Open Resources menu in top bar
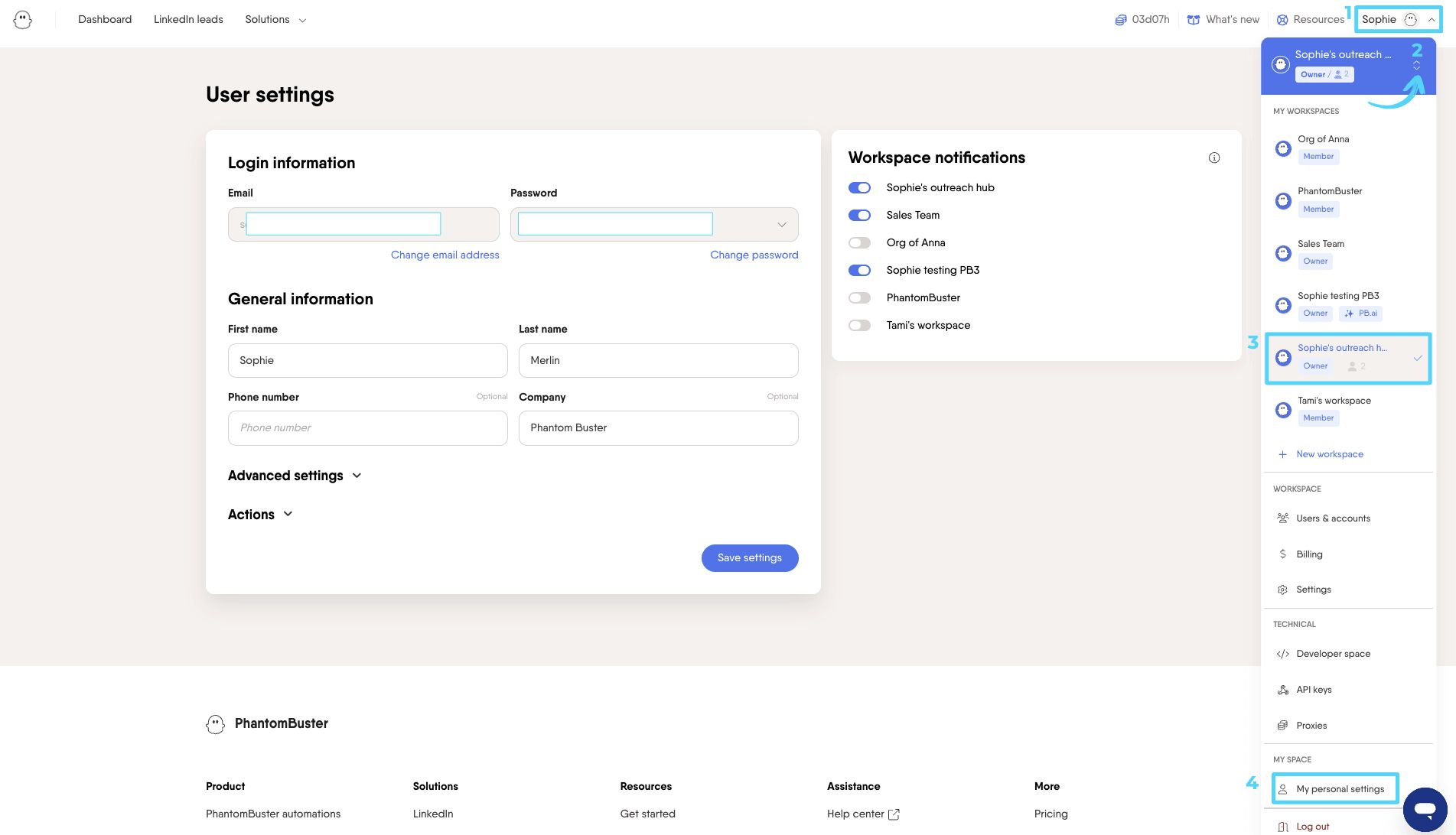Viewport: 1456px width, 835px height. coord(1311,20)
